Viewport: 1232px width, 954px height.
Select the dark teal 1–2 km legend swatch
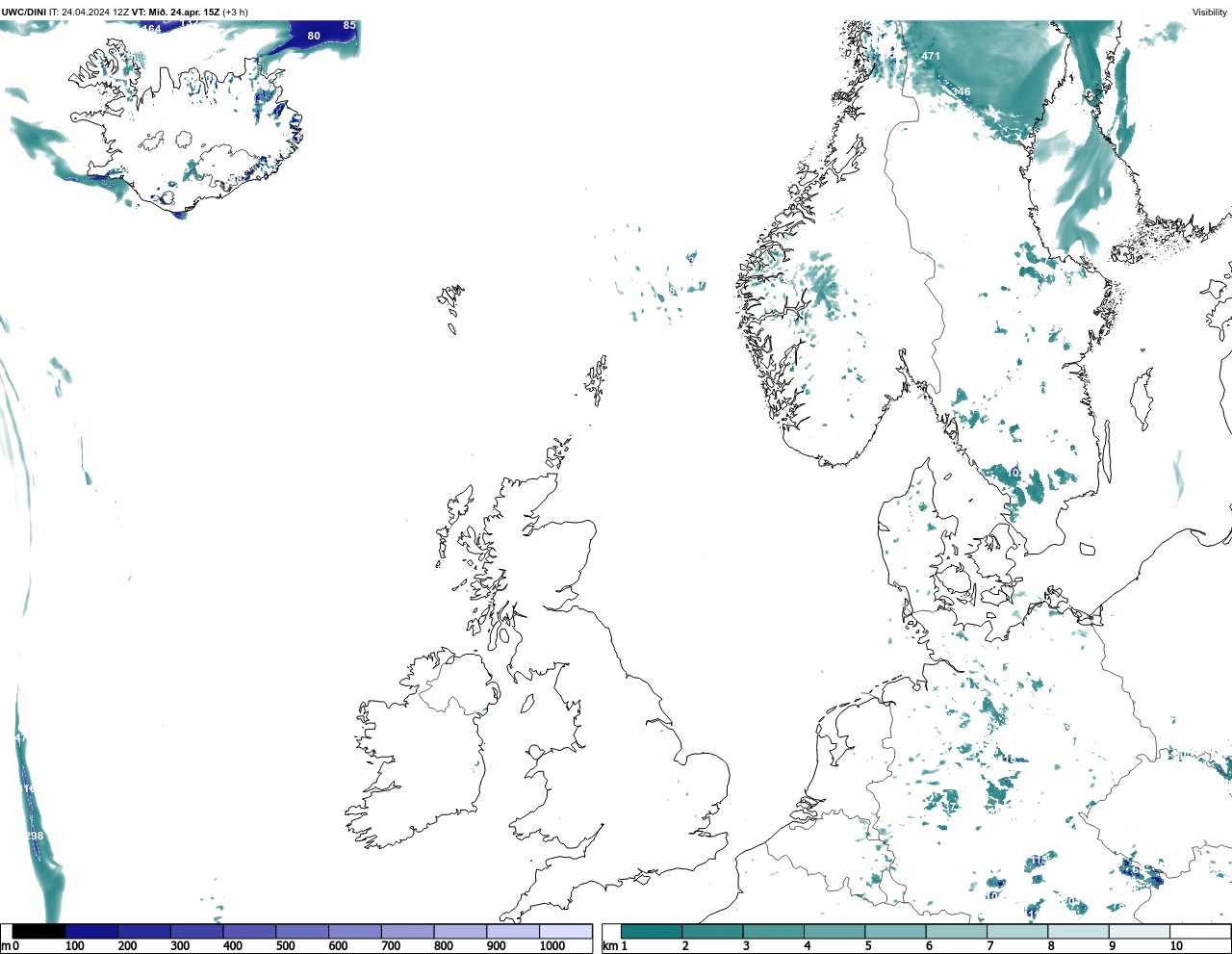click(652, 931)
